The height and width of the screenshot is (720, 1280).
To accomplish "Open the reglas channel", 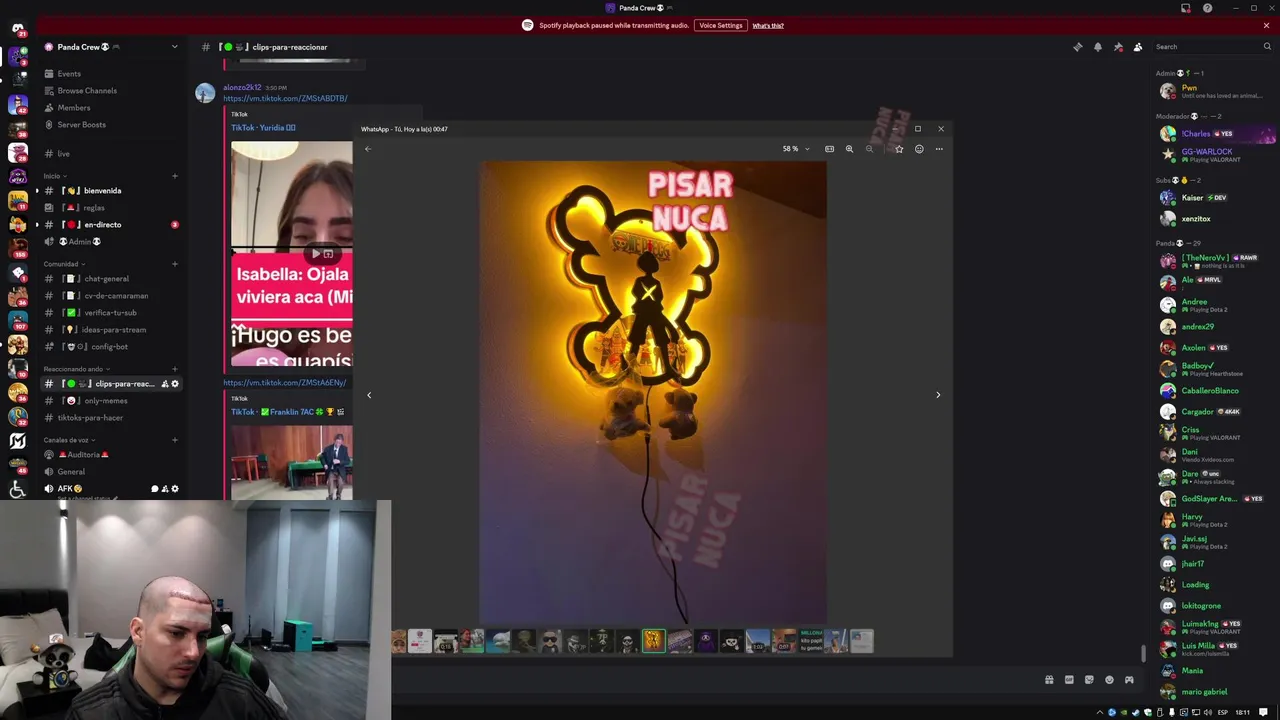I will [x=94, y=208].
